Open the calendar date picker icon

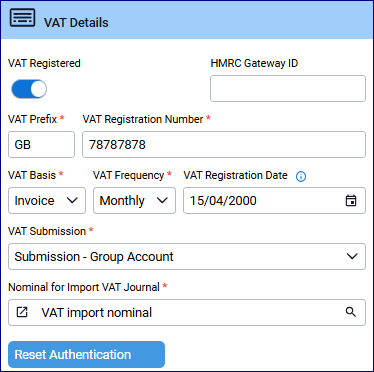tap(351, 200)
